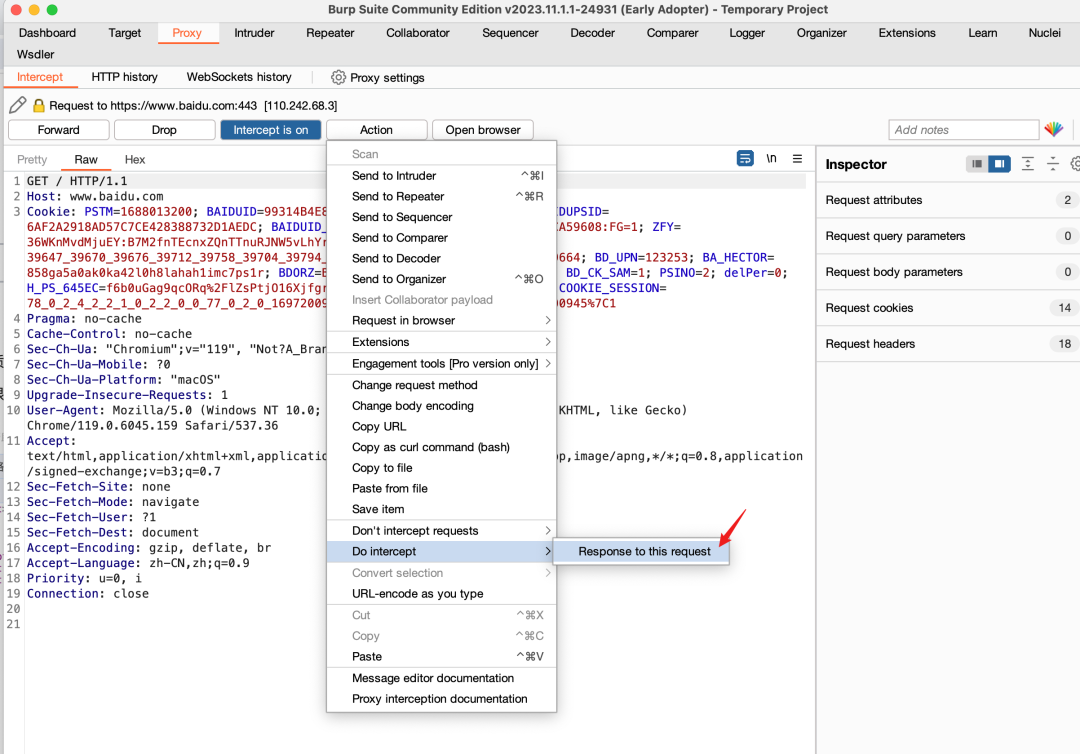
Task: Choose Send to Intruder
Action: pos(442,176)
